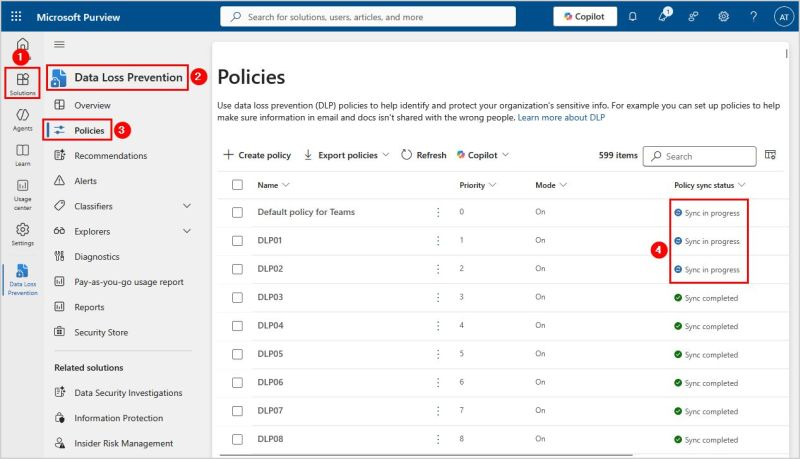Check the DLP03 row checkbox
The height and width of the screenshot is (459, 800).
pos(237,297)
